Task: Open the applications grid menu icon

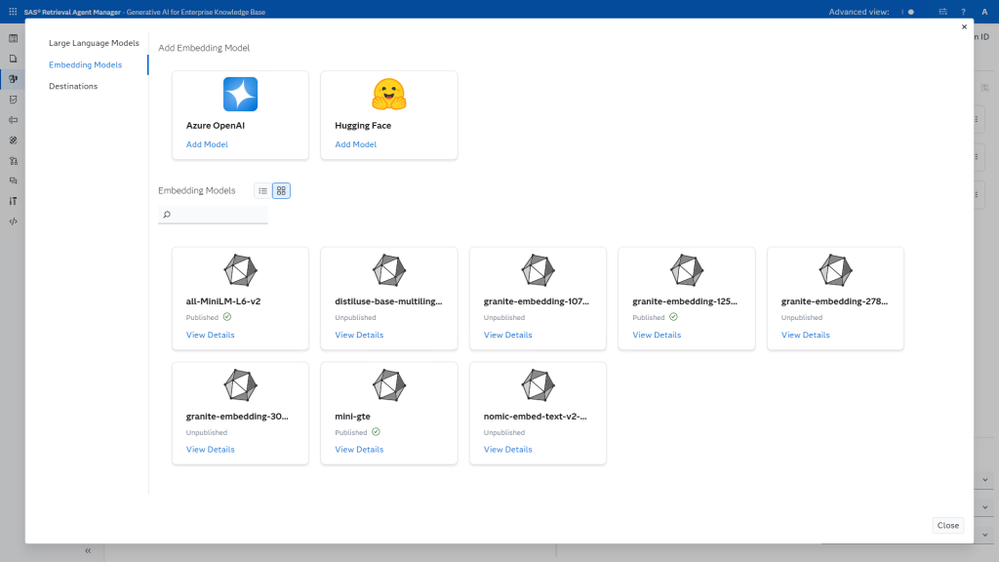Action: [13, 11]
